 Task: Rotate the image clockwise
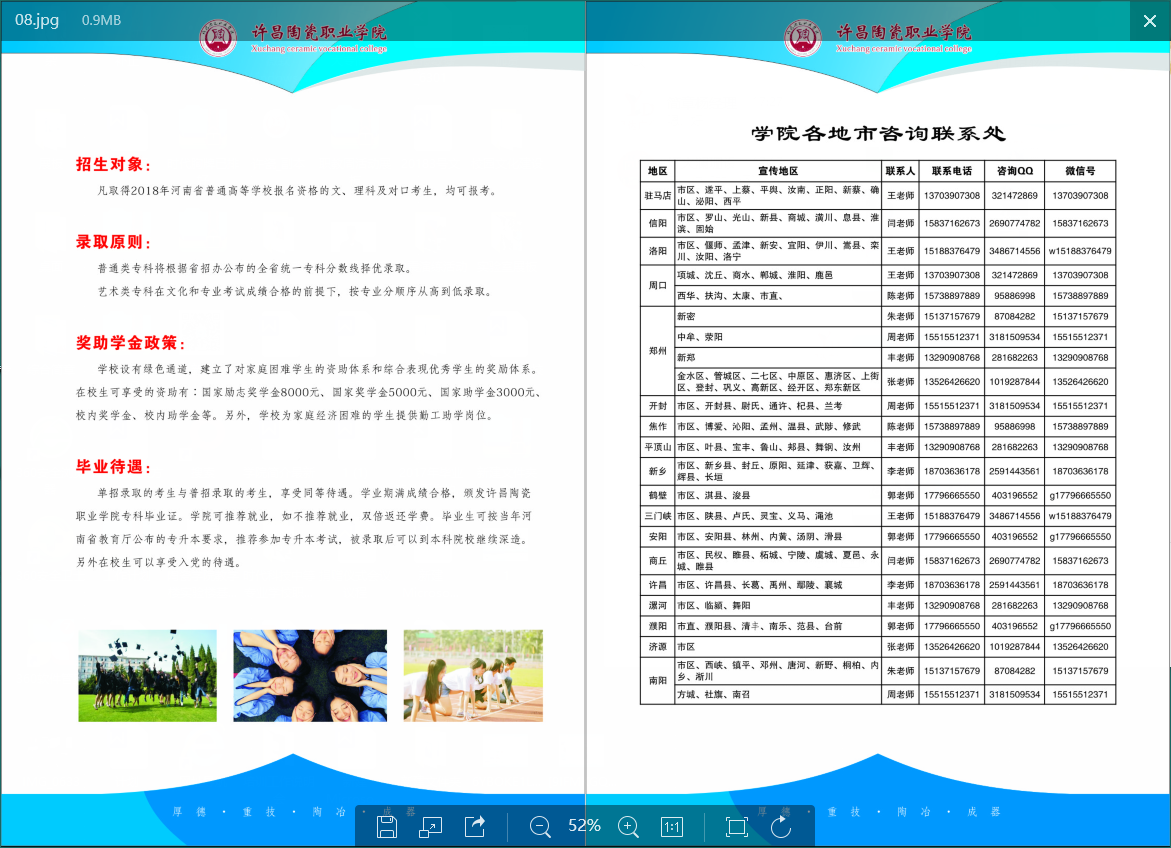[x=781, y=826]
